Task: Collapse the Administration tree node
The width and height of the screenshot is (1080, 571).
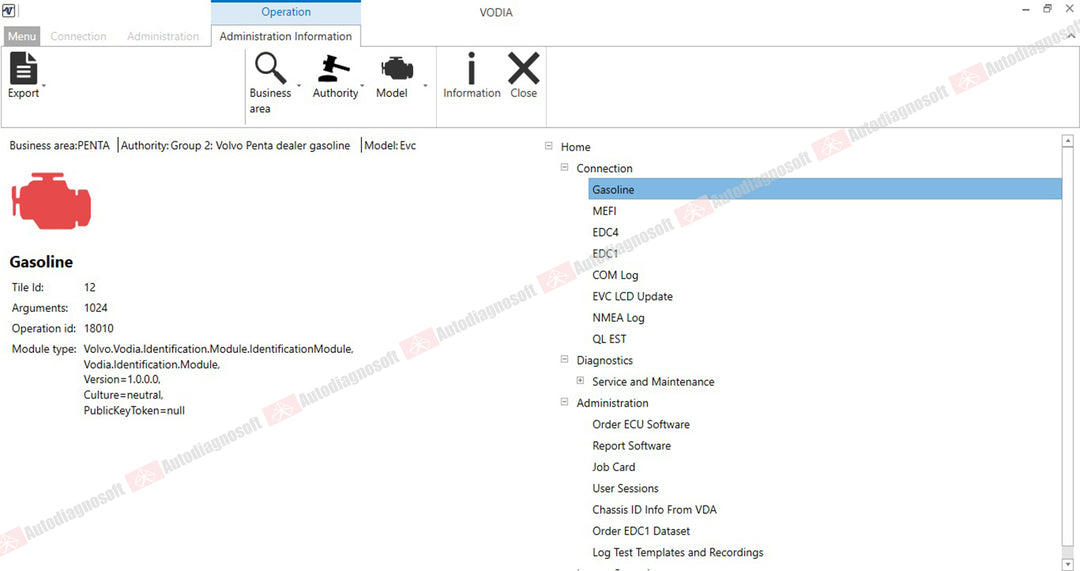Action: pyautogui.click(x=565, y=402)
